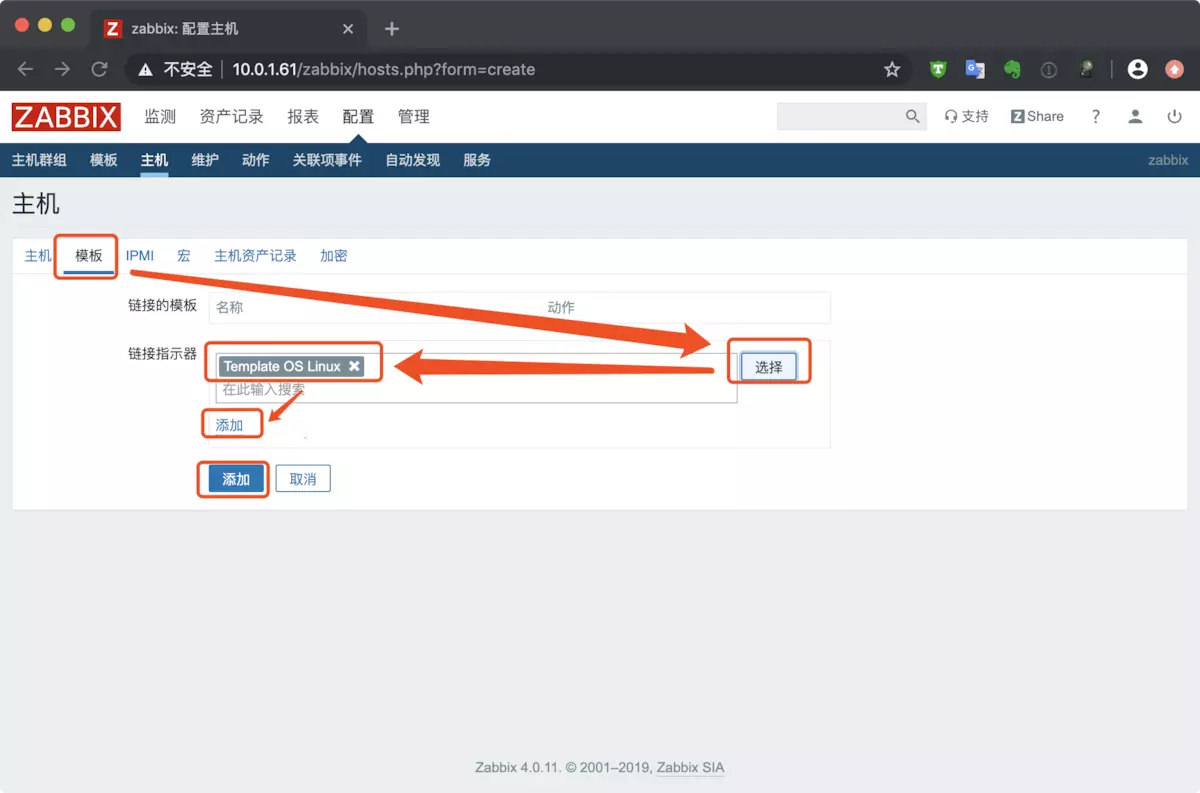1200x793 pixels.
Task: Click the zabbix server name text
Action: [x=1168, y=160]
